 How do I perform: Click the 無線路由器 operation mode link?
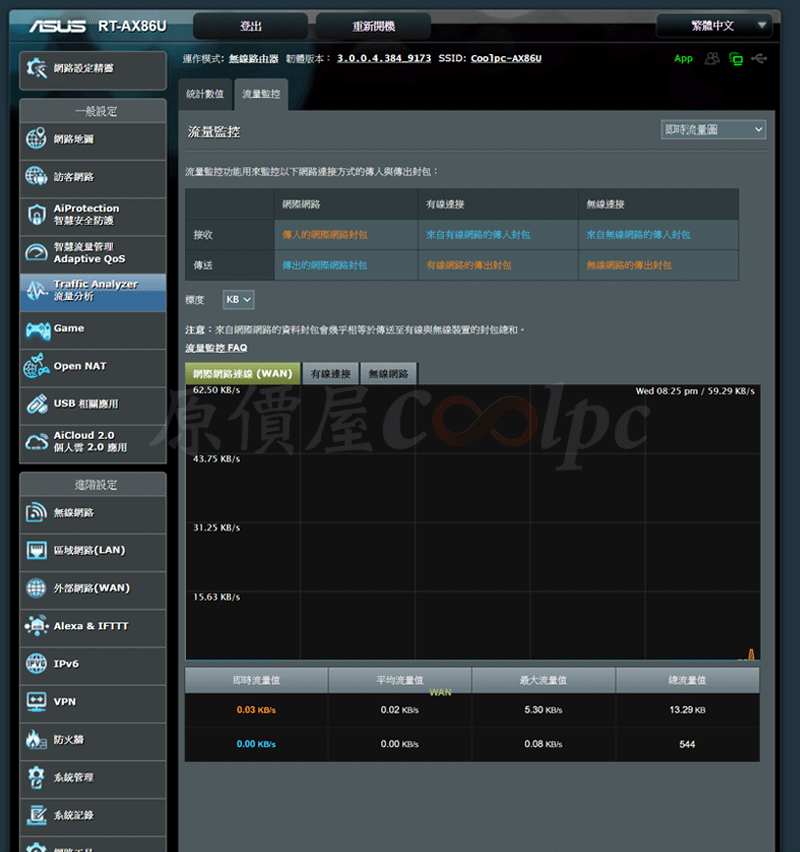[x=253, y=58]
